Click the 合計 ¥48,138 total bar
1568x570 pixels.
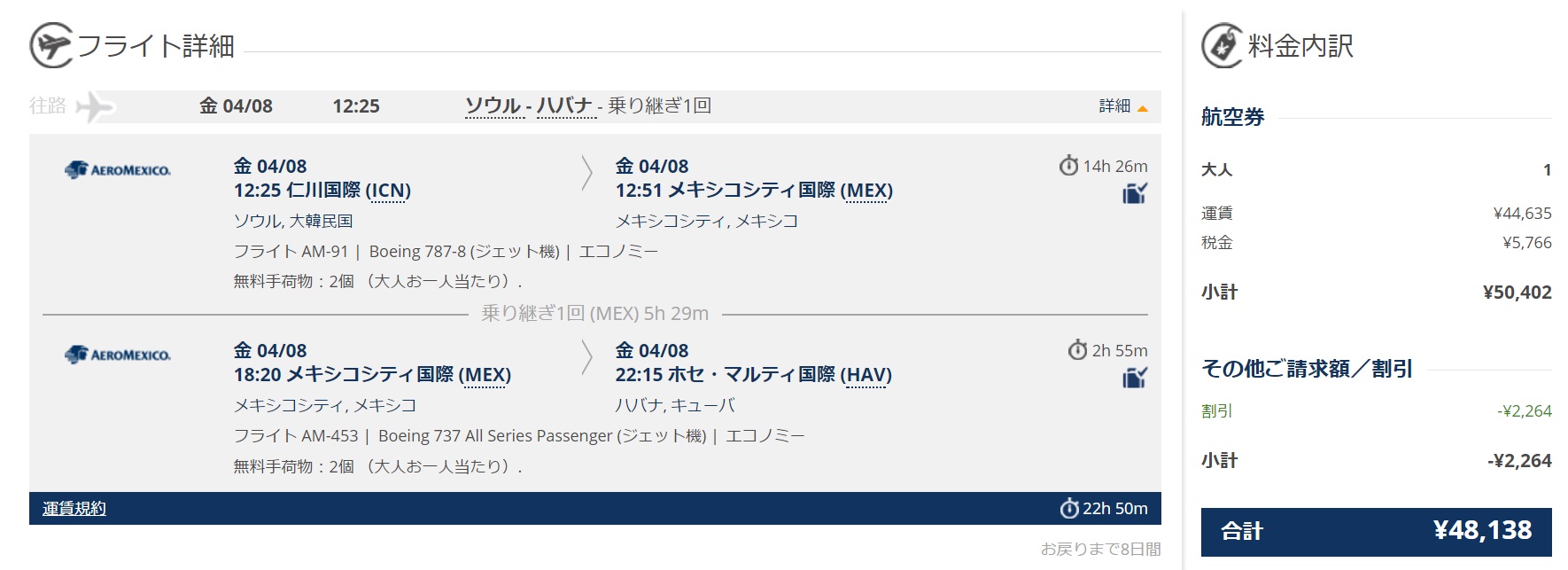point(1377,531)
